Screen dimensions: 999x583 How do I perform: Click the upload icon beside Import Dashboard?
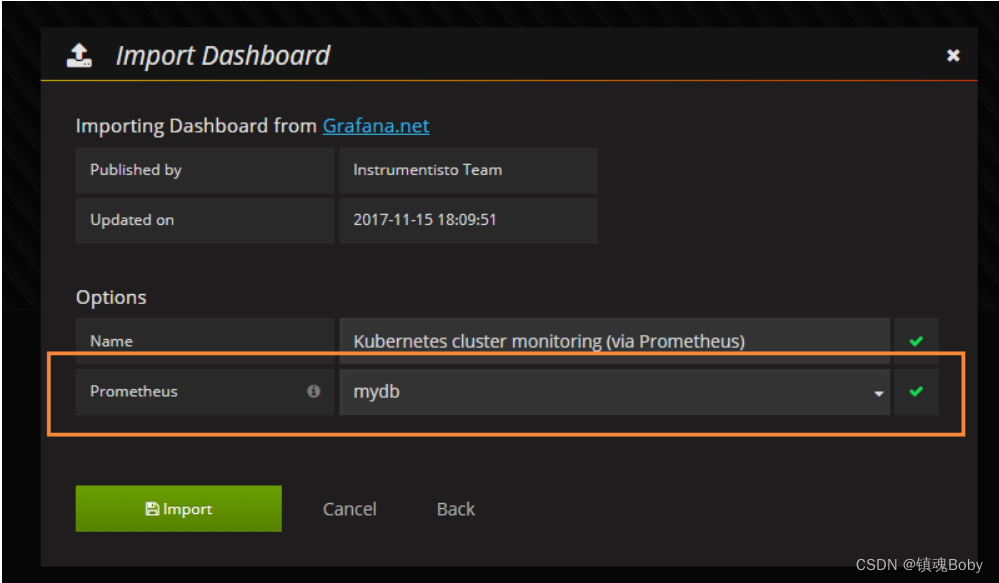pos(79,55)
